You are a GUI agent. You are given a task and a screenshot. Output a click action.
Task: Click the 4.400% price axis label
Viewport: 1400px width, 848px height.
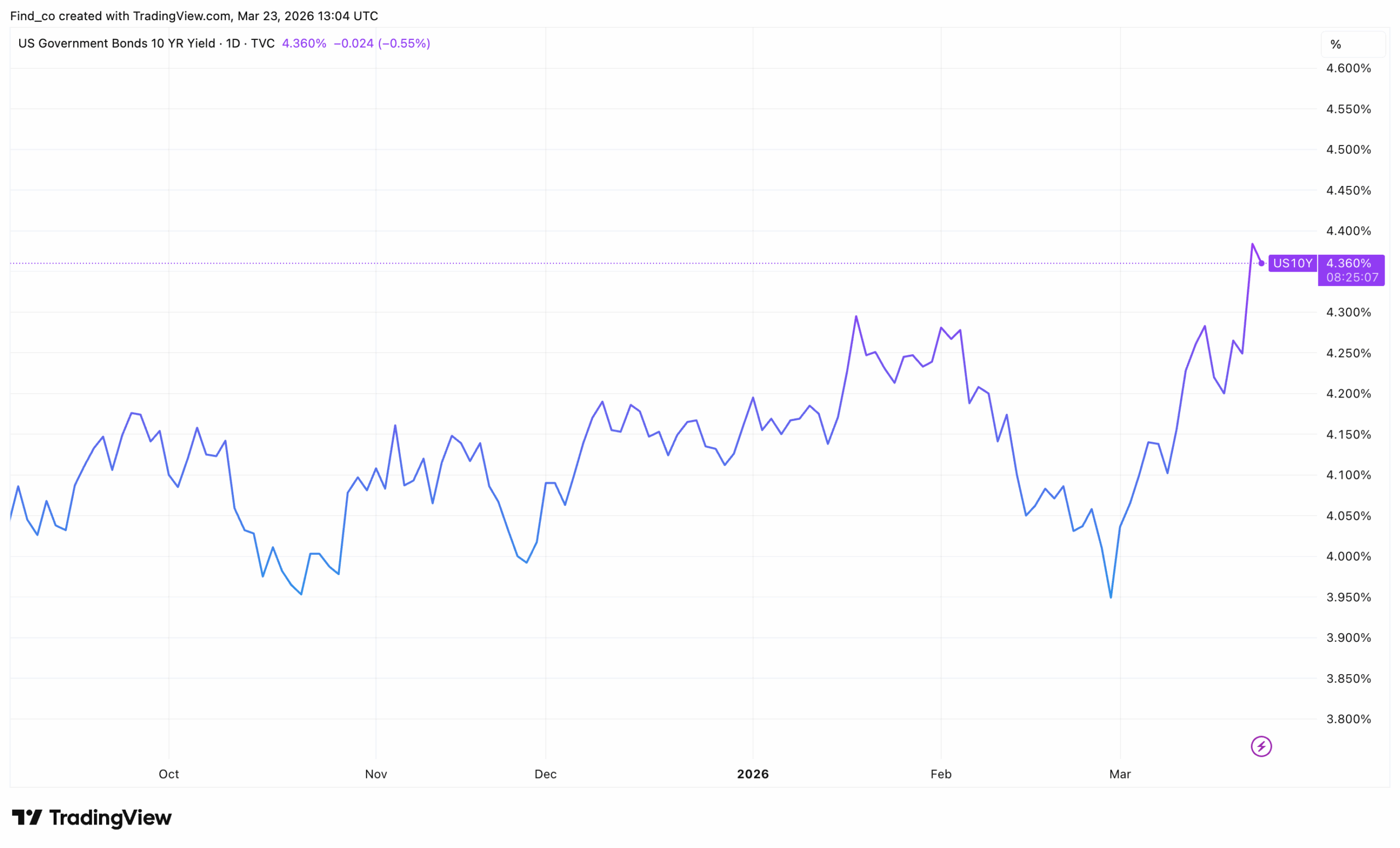[x=1348, y=231]
